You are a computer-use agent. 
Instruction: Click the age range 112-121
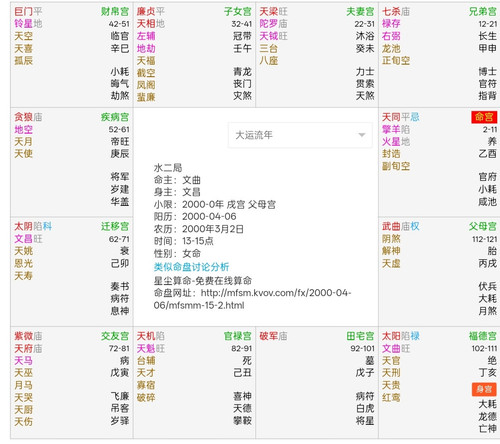[x=484, y=239]
